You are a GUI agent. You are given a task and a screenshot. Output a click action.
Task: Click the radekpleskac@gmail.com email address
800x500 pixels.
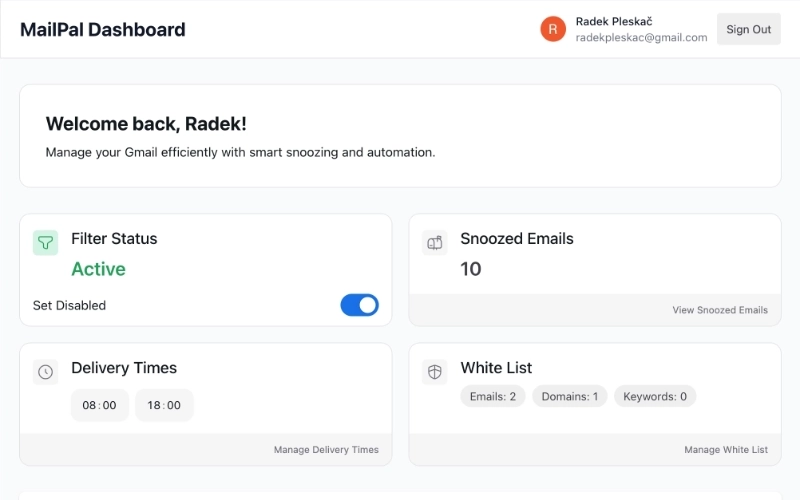tap(641, 38)
